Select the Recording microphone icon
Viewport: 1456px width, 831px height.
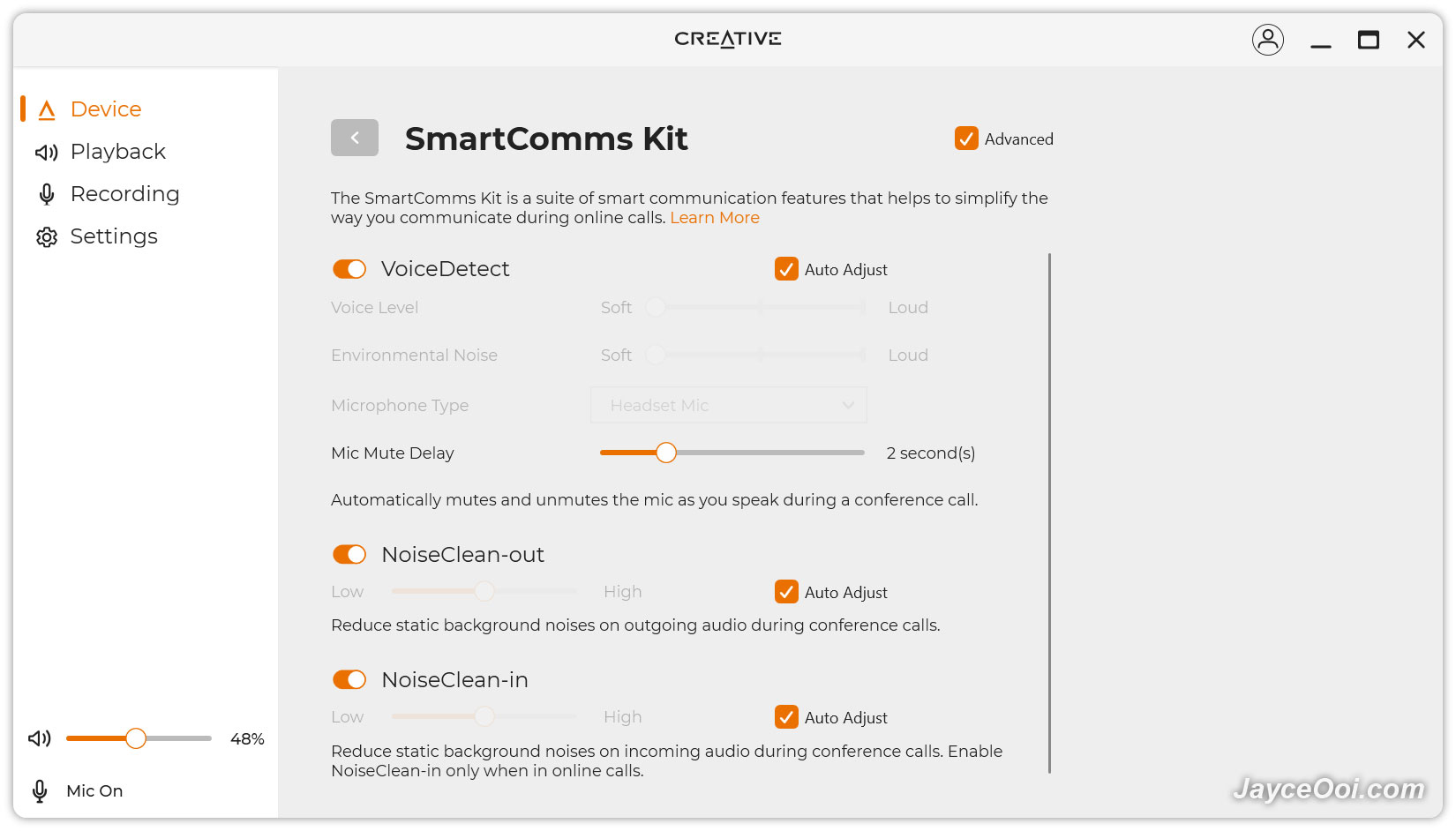(x=47, y=194)
